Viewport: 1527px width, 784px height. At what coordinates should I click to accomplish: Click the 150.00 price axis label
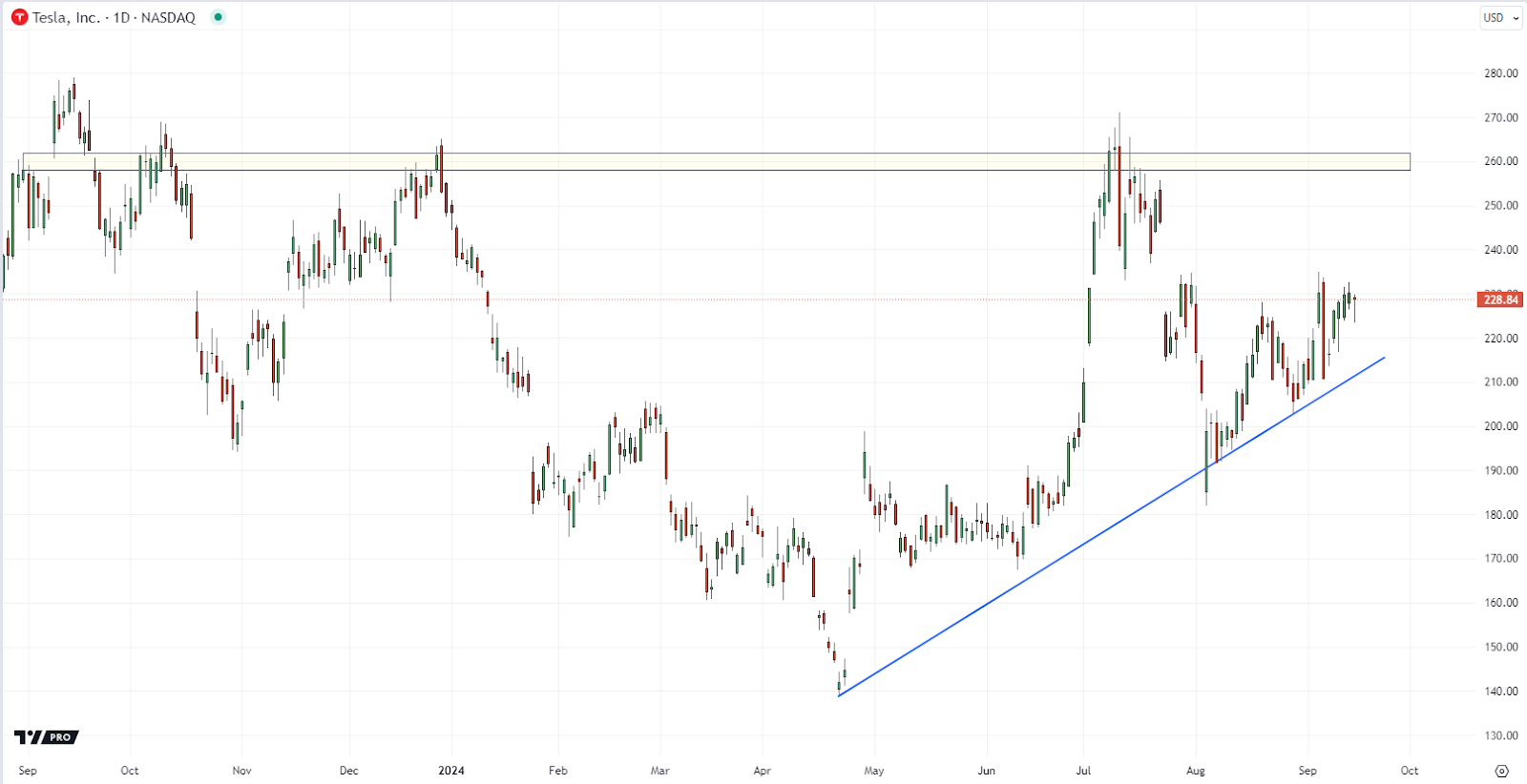[1501, 647]
